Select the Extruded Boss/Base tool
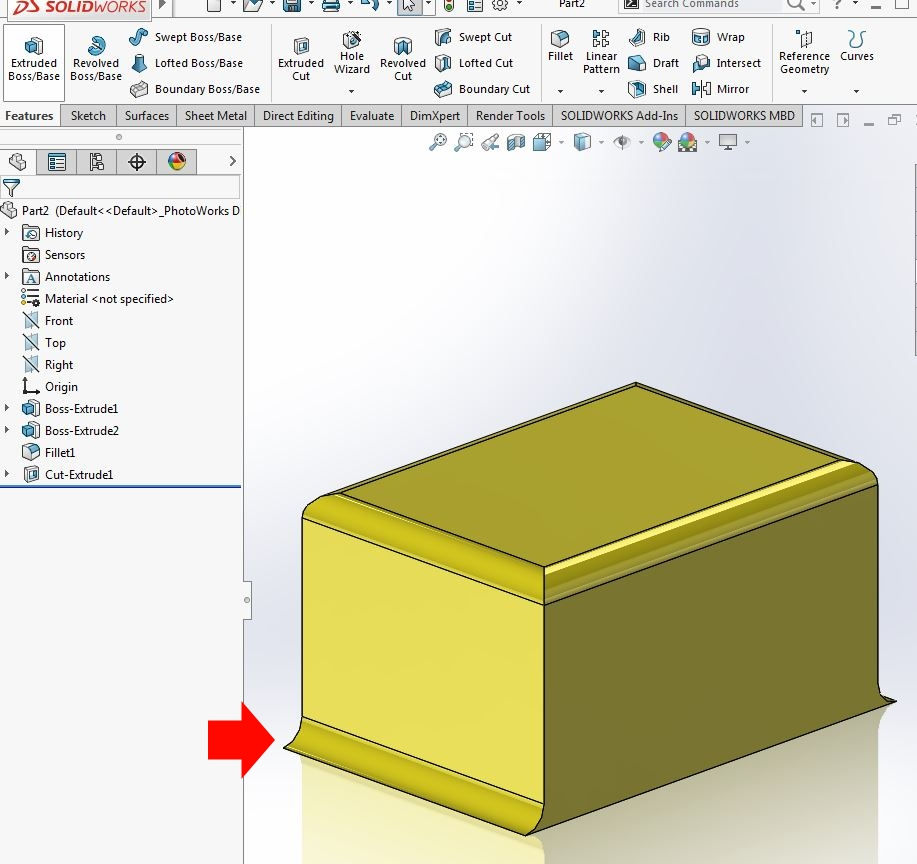Screen dimensions: 917x864 pyautogui.click(x=34, y=61)
